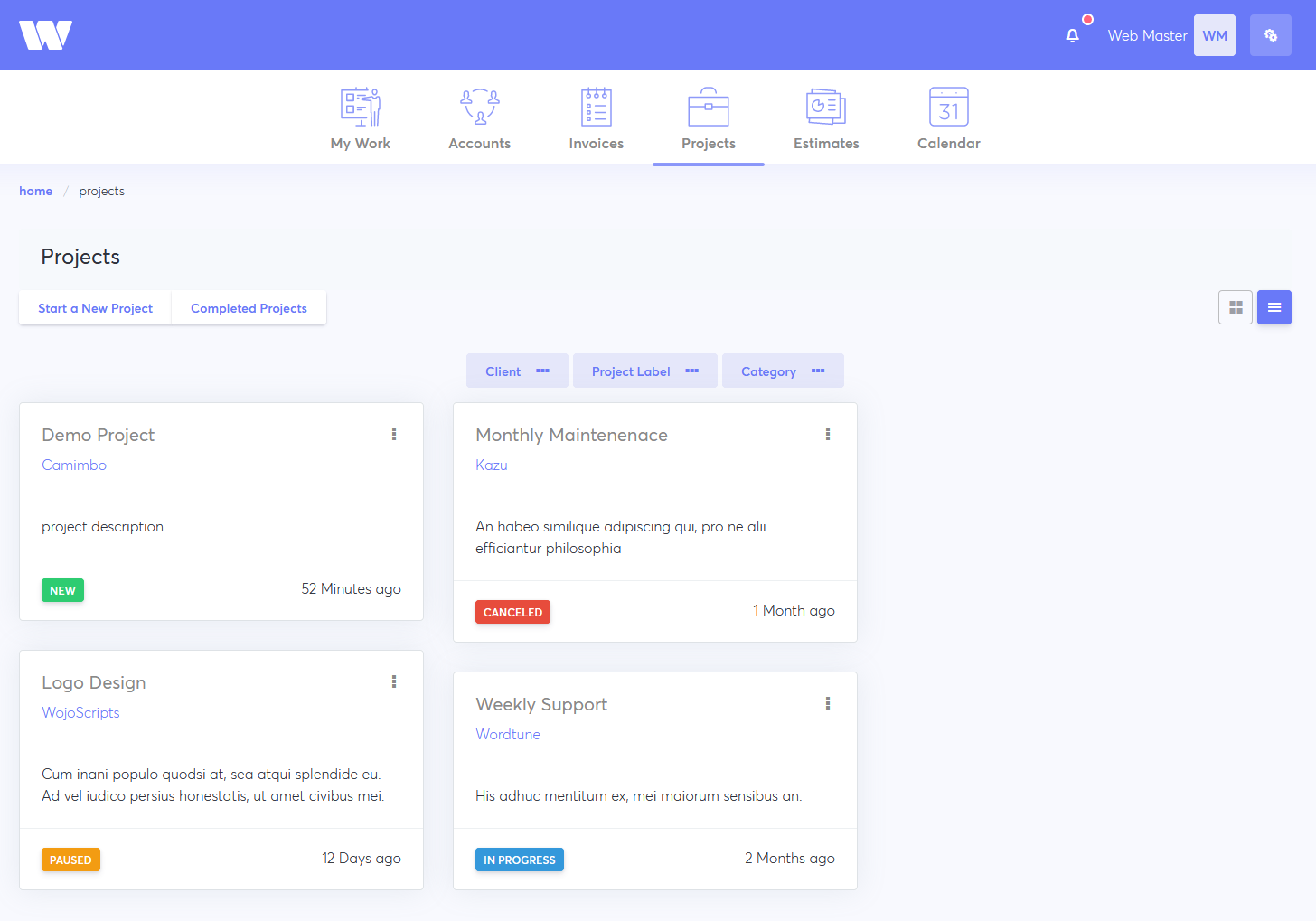The height and width of the screenshot is (921, 1316).
Task: Open Weekly Support options menu dots
Action: (x=828, y=703)
